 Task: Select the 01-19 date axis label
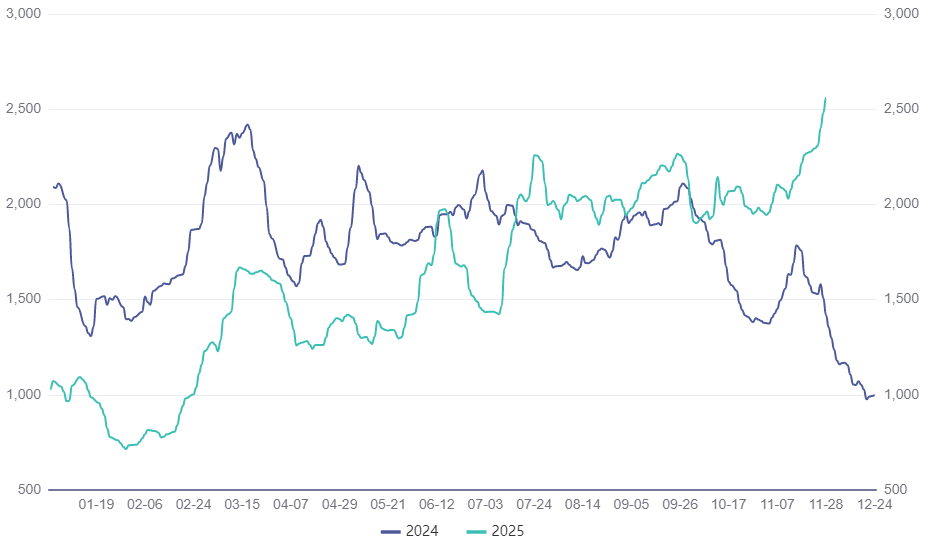pyautogui.click(x=96, y=505)
